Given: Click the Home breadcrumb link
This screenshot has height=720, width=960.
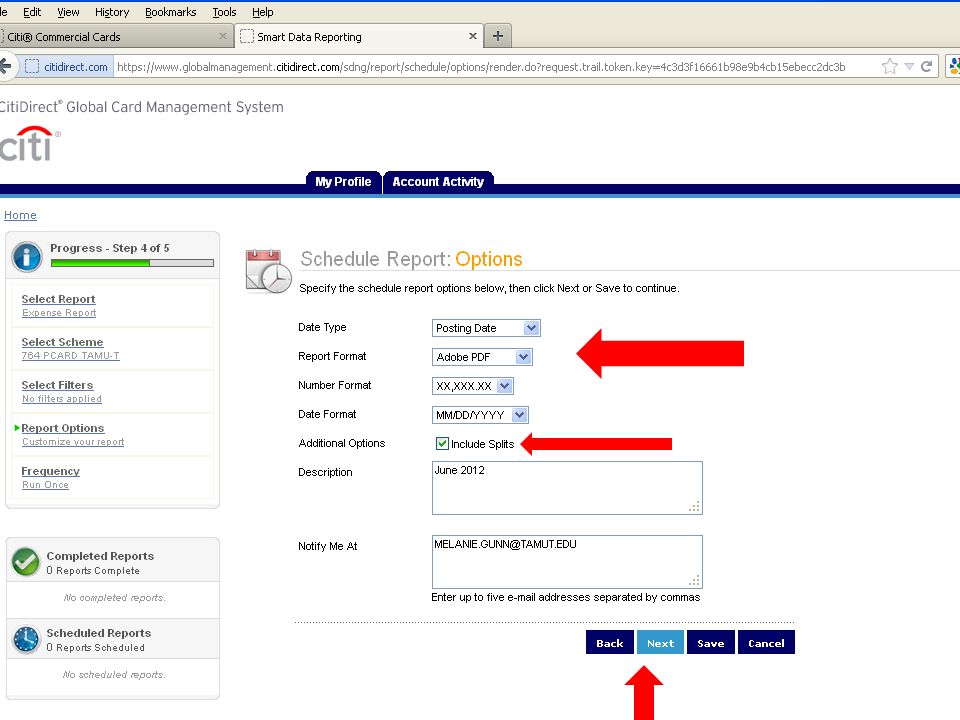Looking at the screenshot, I should click(x=20, y=215).
